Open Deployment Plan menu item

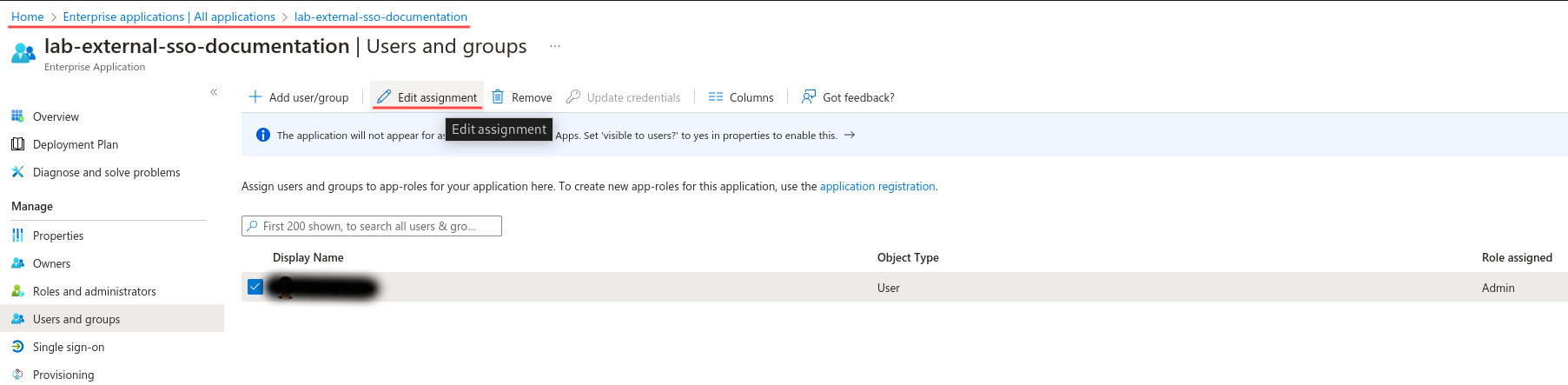[76, 144]
